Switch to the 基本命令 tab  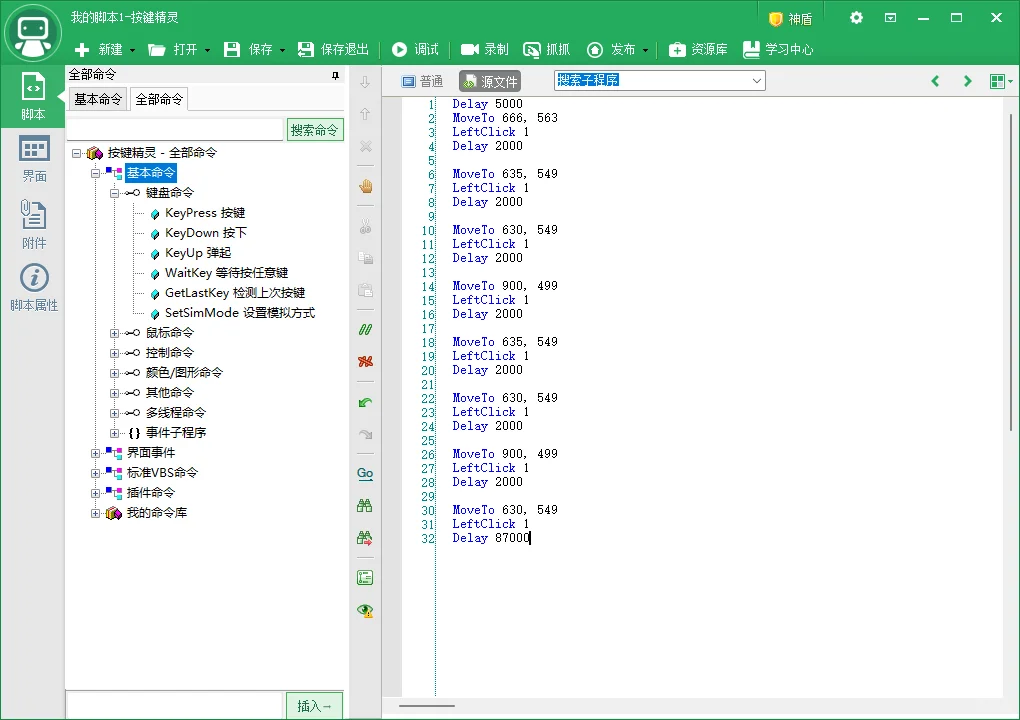[97, 98]
